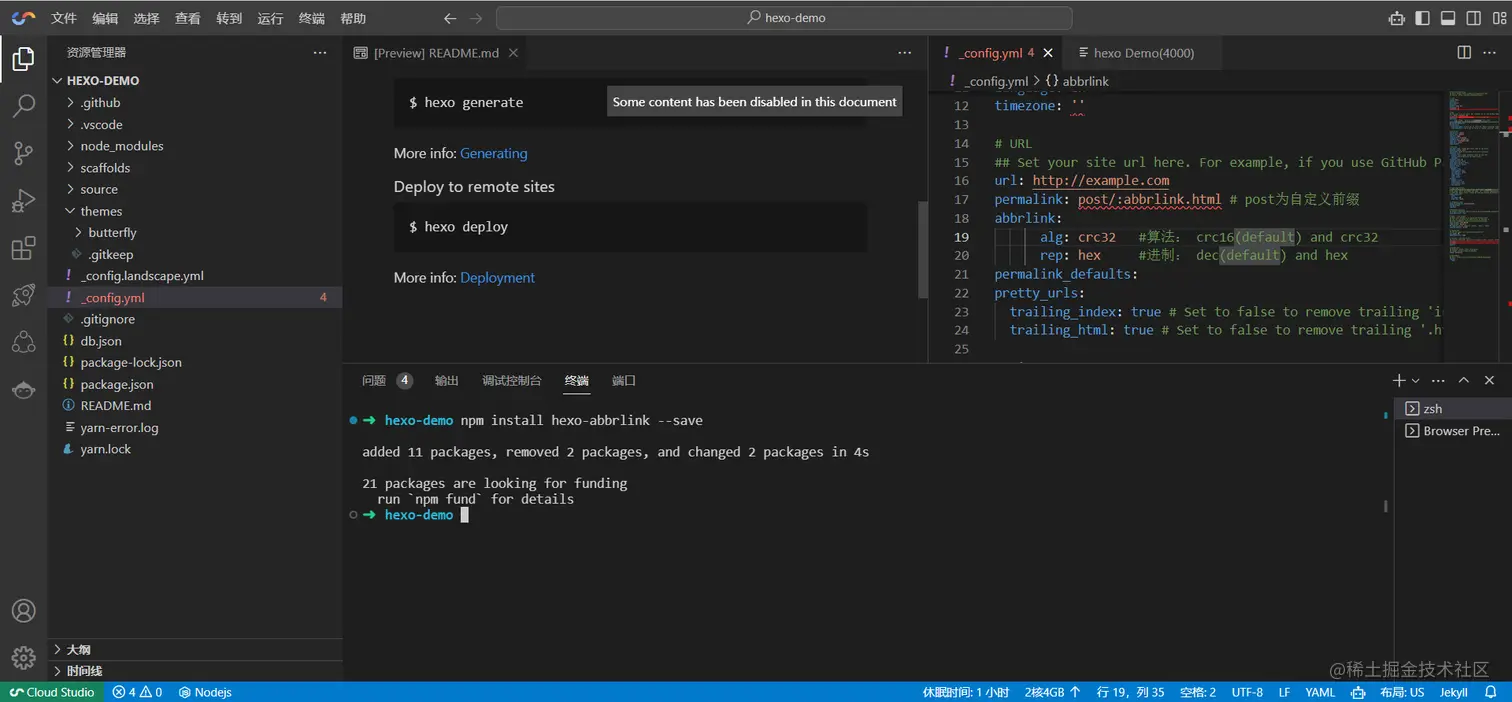This screenshot has width=1512, height=702.
Task: Follow the Deployment link in README preview
Action: pos(498,278)
